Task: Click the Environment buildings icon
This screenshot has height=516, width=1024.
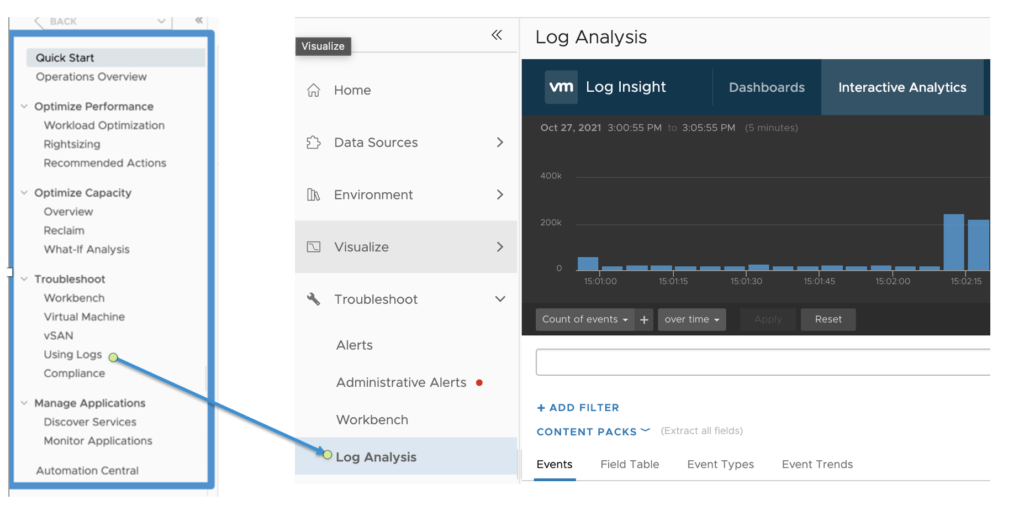Action: pos(314,195)
